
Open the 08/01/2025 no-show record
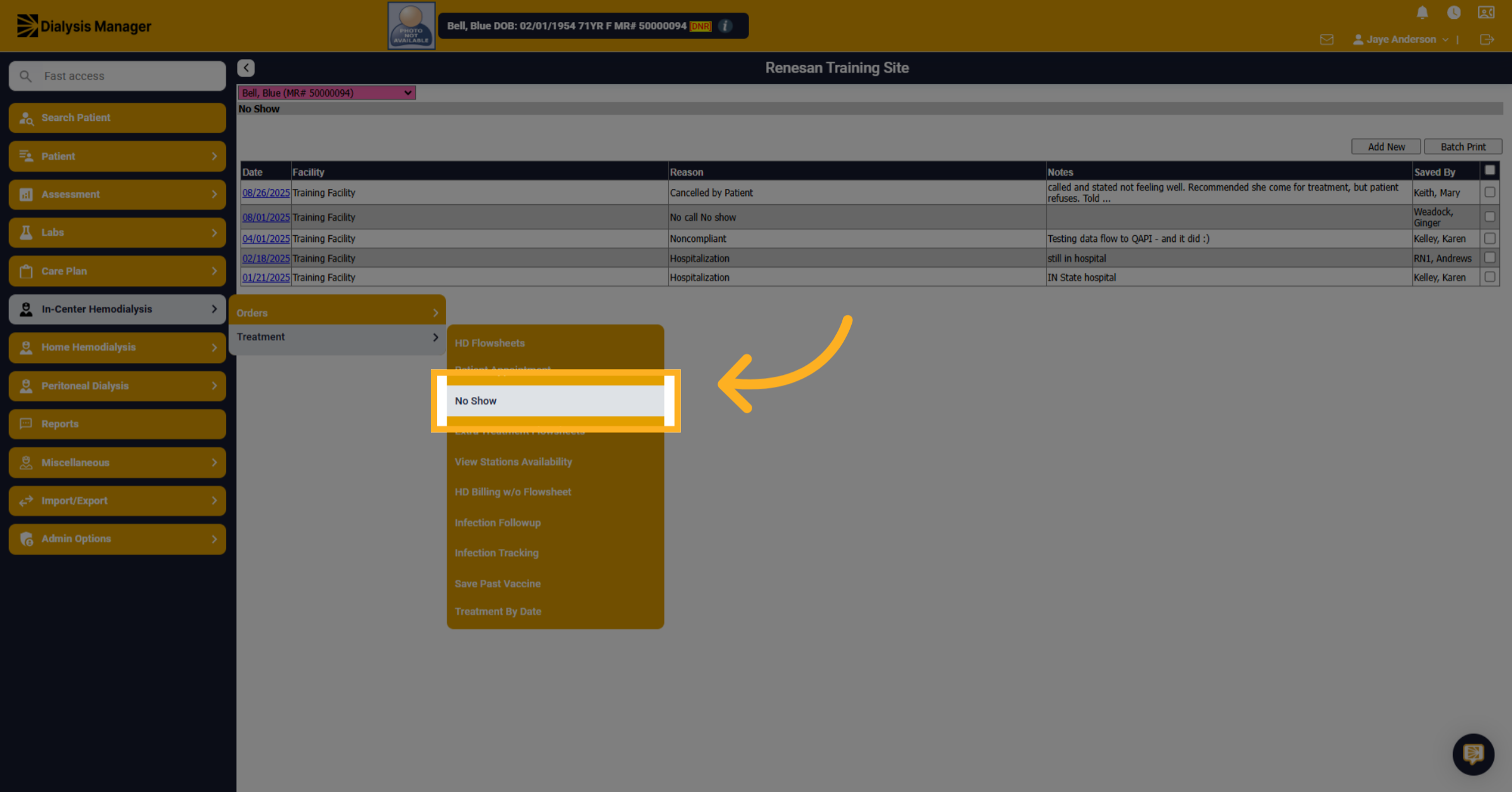click(x=266, y=217)
